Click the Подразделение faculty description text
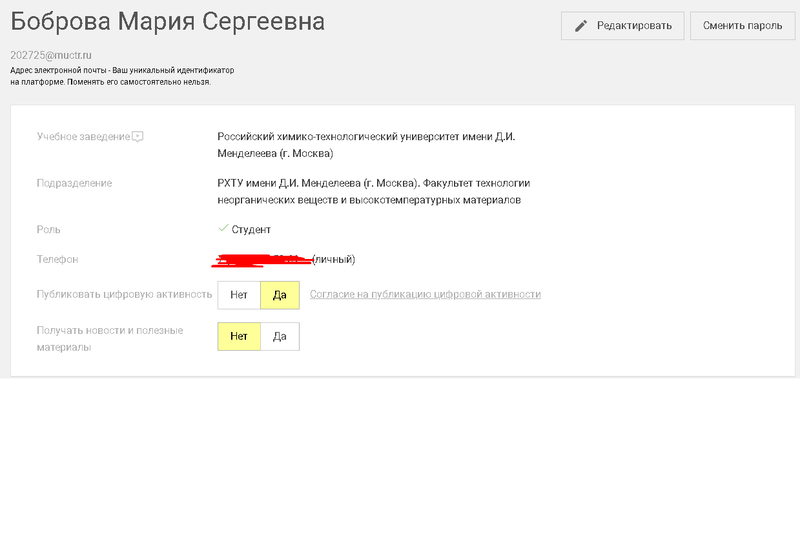Screen dimensions: 800x560 pos(373,192)
